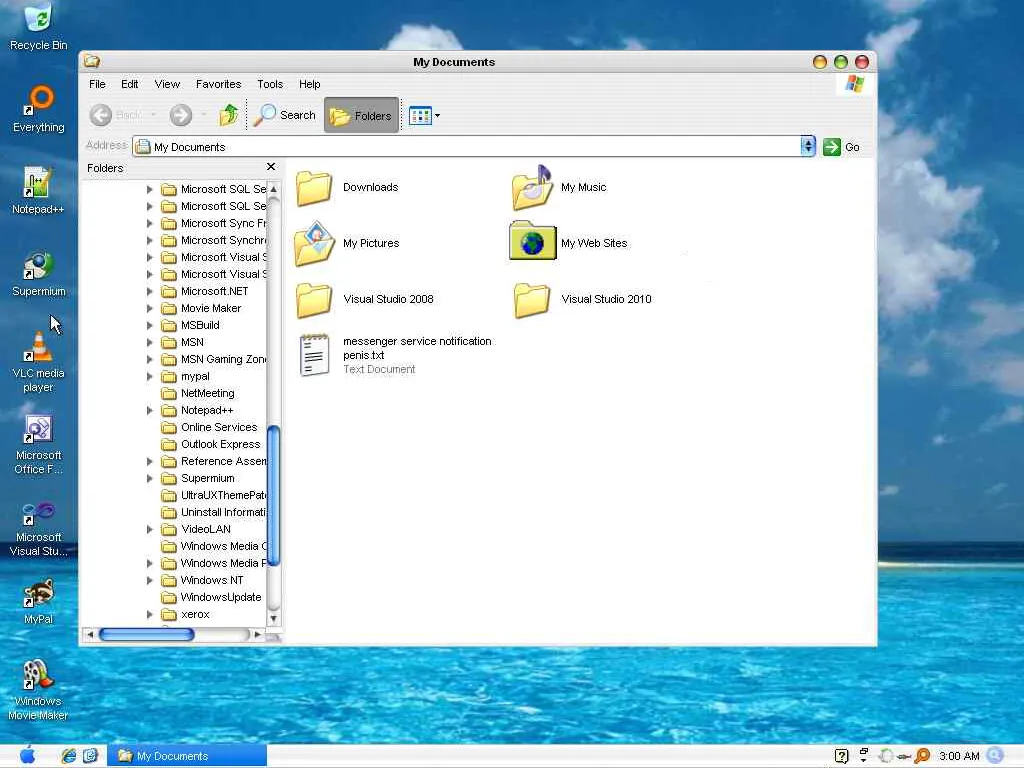
Task: Select the My Pictures folder
Action: pos(347,243)
